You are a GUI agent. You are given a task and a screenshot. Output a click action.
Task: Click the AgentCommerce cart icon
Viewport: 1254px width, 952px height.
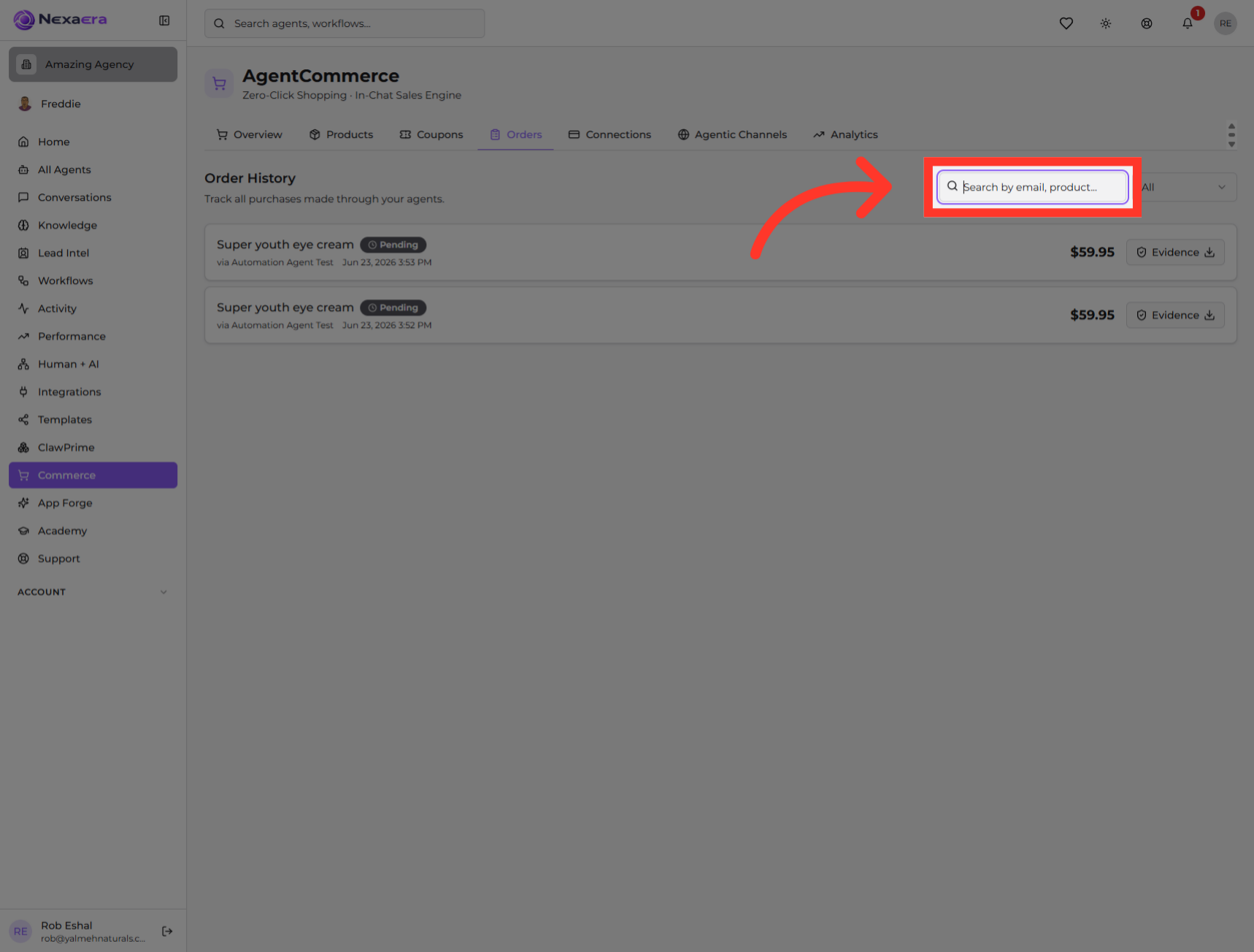pyautogui.click(x=219, y=84)
